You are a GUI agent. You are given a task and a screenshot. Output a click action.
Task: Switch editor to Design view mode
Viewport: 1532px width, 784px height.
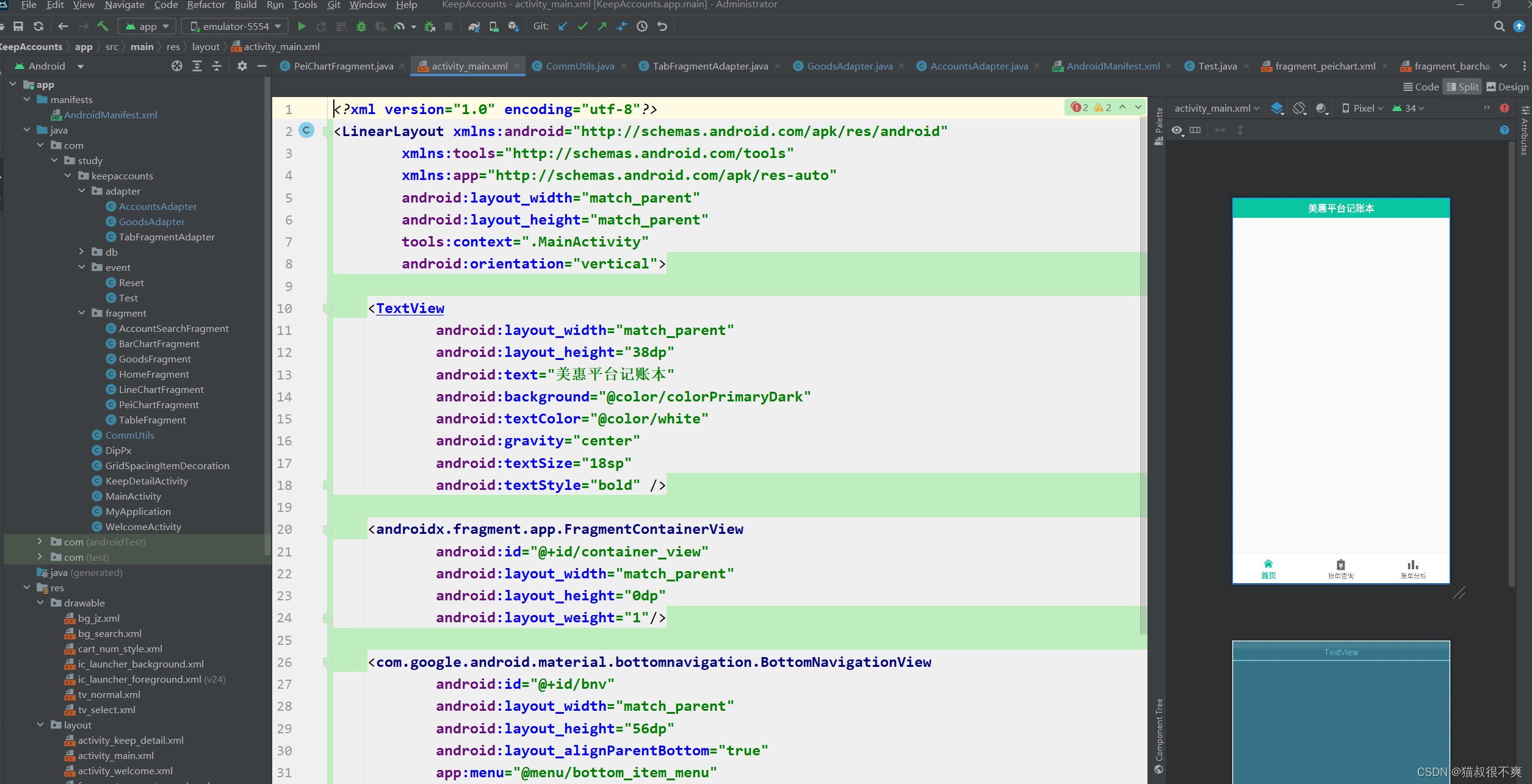[x=1508, y=87]
